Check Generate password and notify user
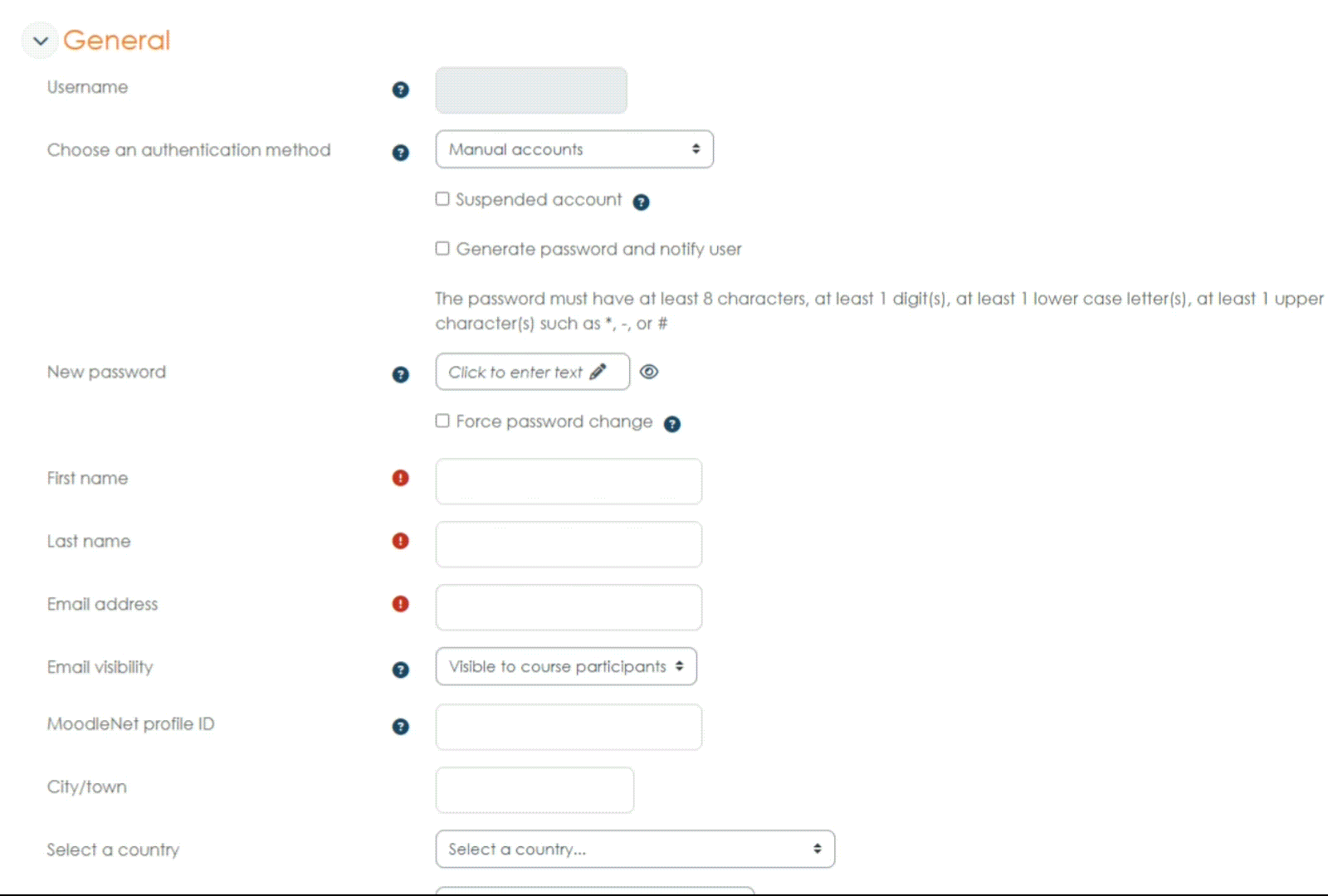1328x896 pixels. [442, 248]
